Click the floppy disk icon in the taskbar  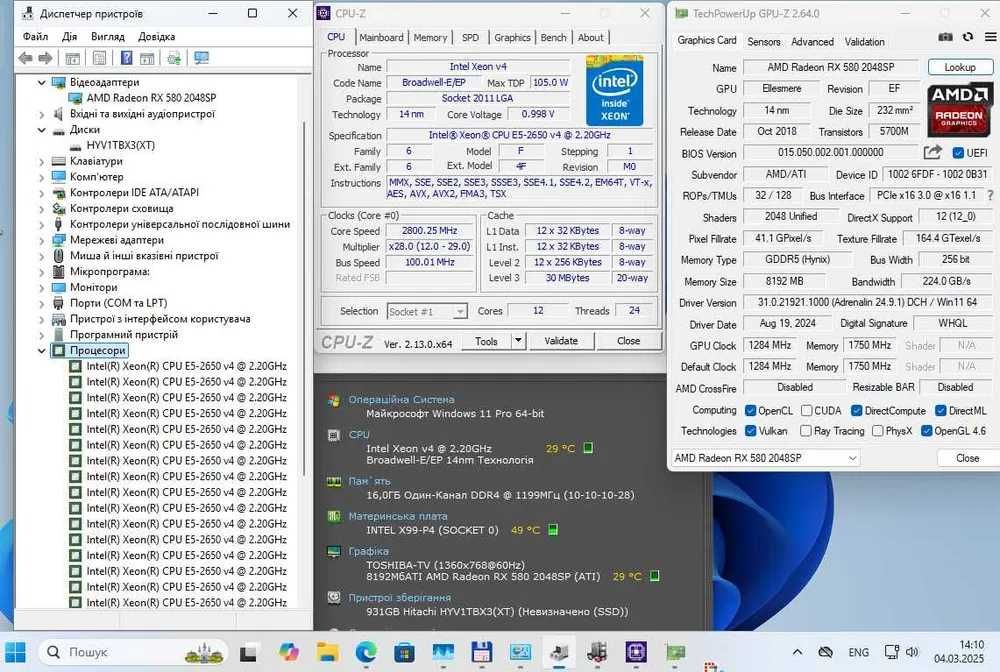pyautogui.click(x=482, y=652)
